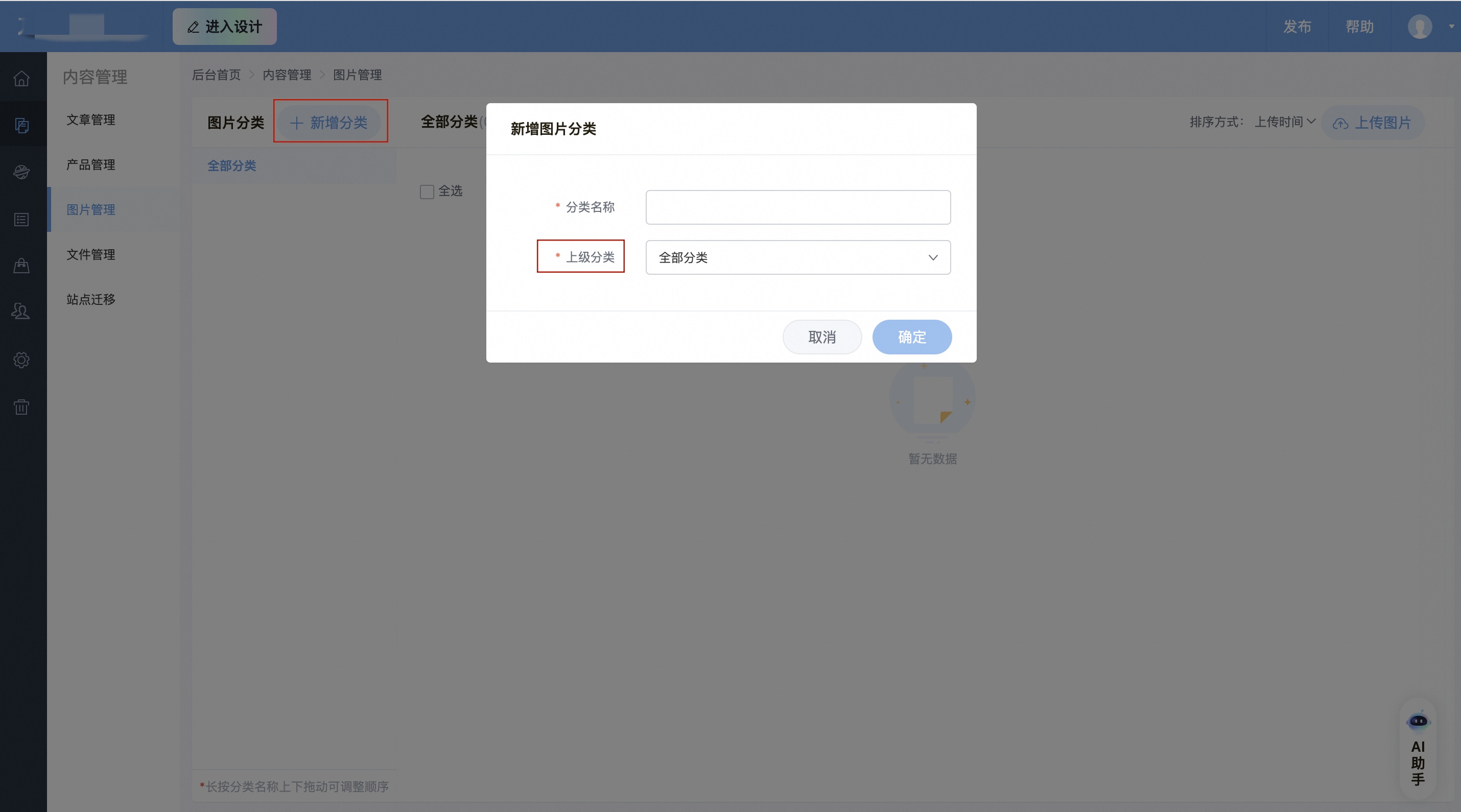This screenshot has height=812, width=1461.
Task: Click inside the 分类名称 input field
Action: pyautogui.click(x=797, y=207)
